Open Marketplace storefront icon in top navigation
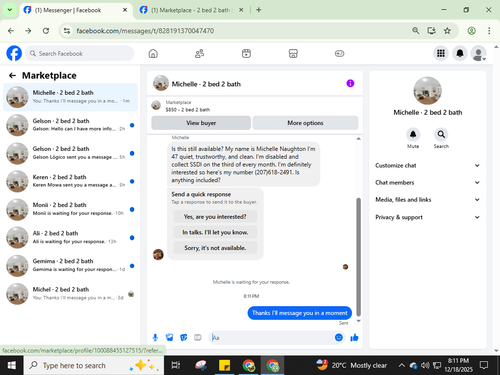This screenshot has height=375, width=500. click(x=293, y=53)
